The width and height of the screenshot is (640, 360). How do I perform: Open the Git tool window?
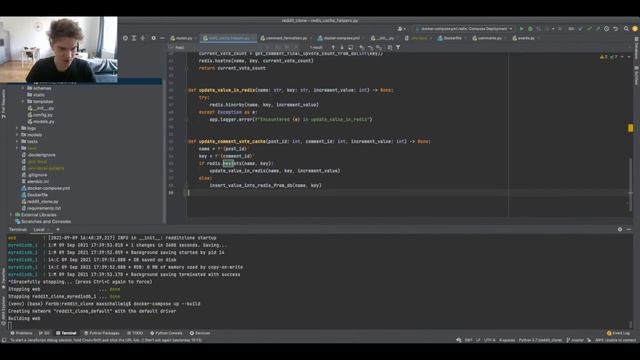[x=44, y=333]
